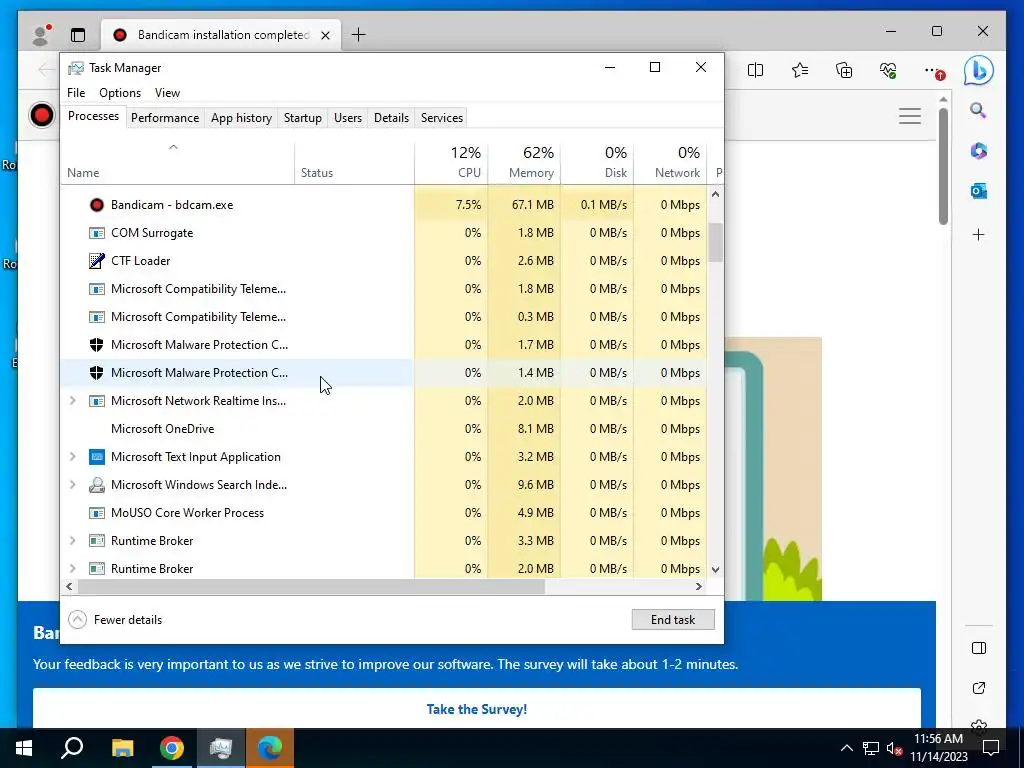Click the Microsoft Network Realtime Inspection icon
Image resolution: width=1024 pixels, height=768 pixels.
(x=97, y=401)
